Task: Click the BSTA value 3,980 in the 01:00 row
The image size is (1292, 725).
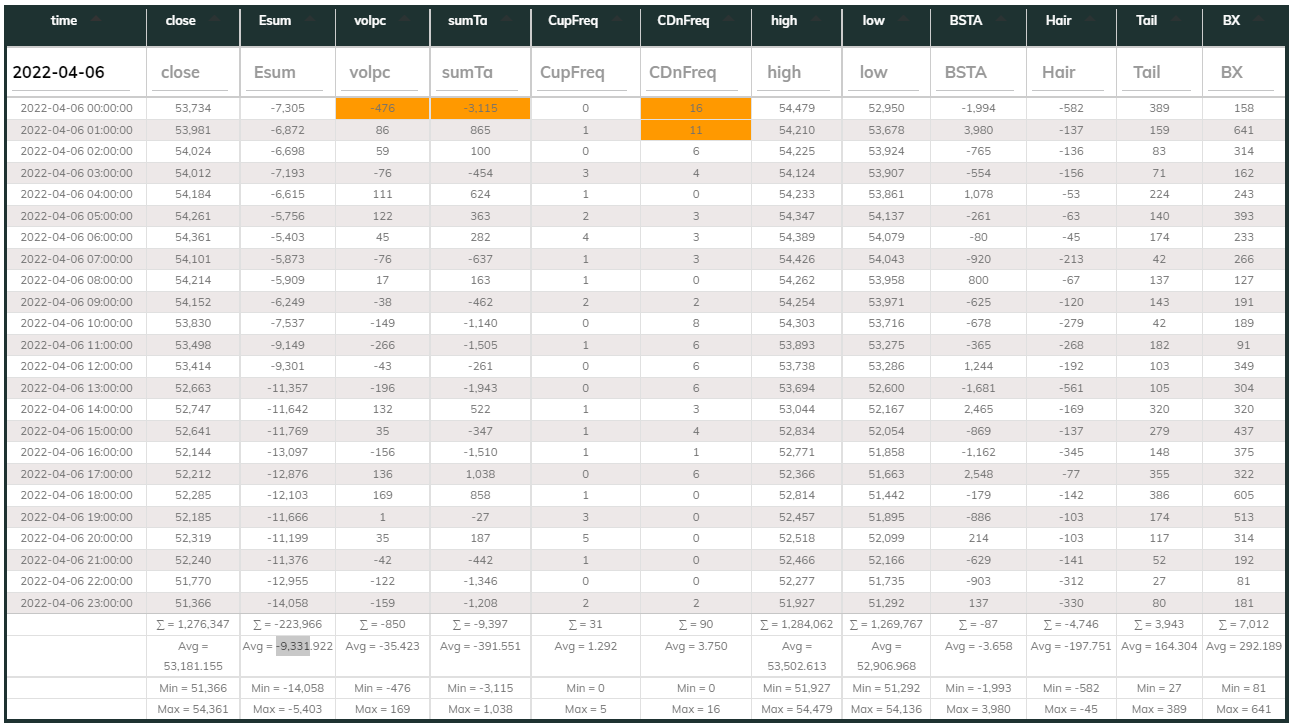Action: pyautogui.click(x=978, y=130)
